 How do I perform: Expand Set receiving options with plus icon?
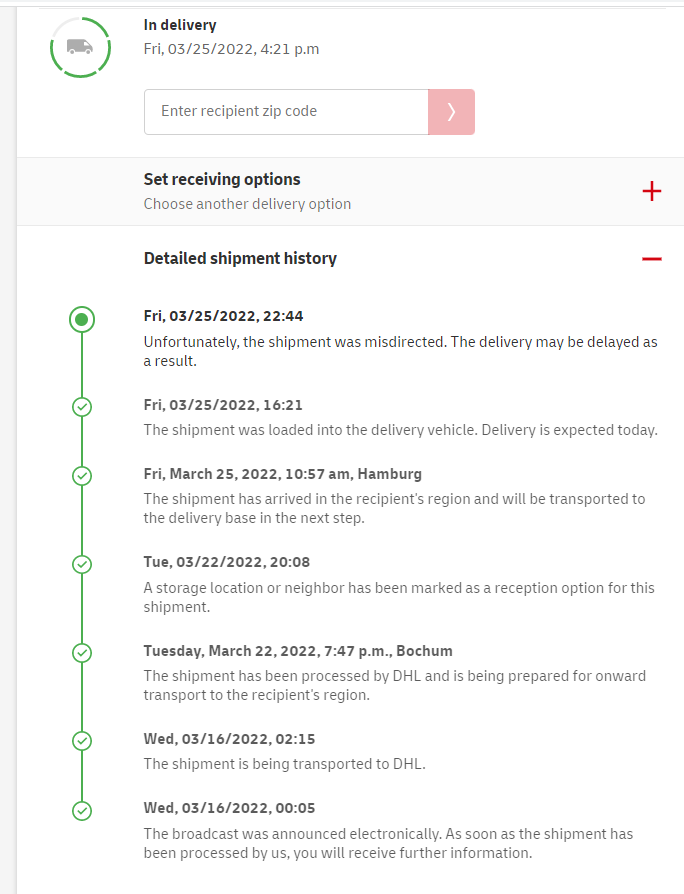[652, 191]
